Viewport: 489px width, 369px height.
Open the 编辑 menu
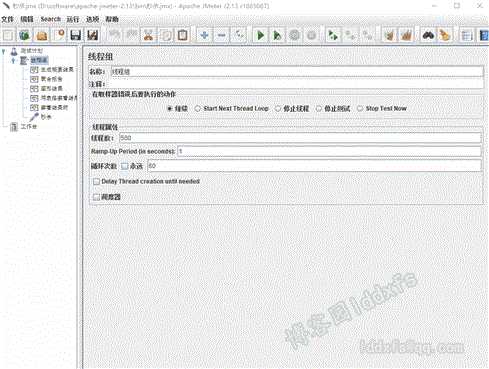click(27, 19)
